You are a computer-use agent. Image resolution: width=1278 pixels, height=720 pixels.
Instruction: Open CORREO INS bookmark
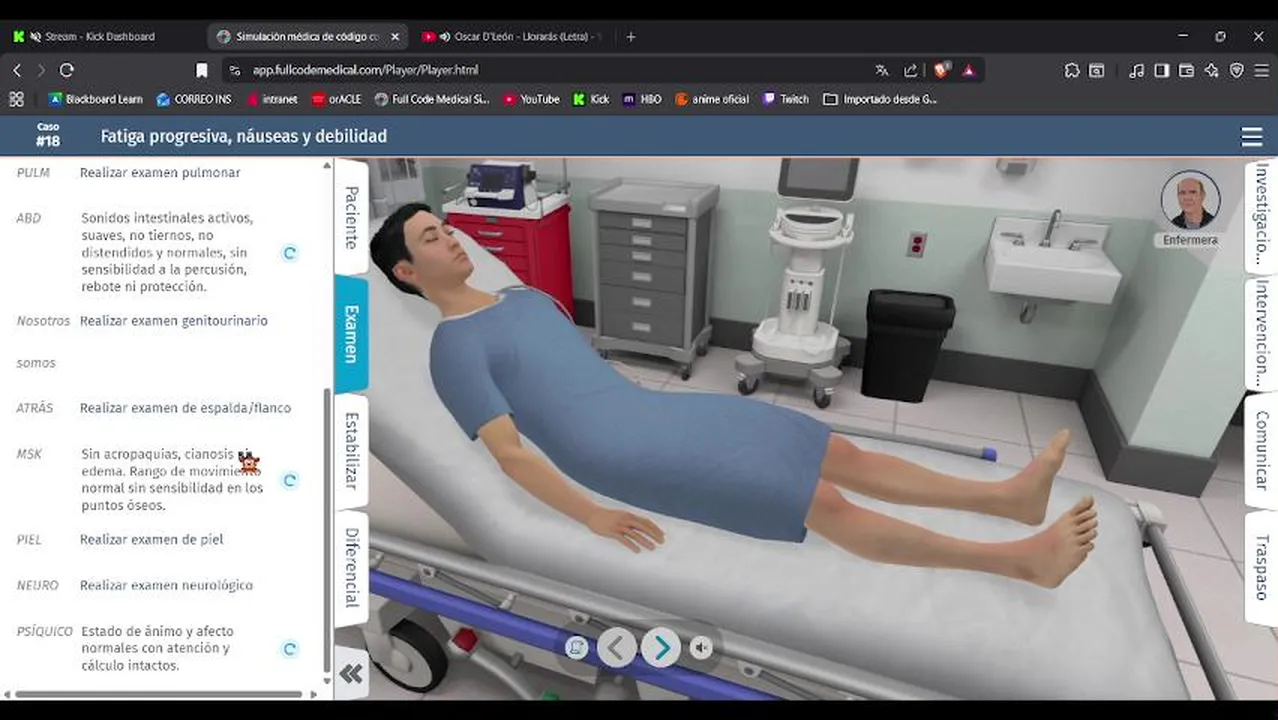point(194,99)
